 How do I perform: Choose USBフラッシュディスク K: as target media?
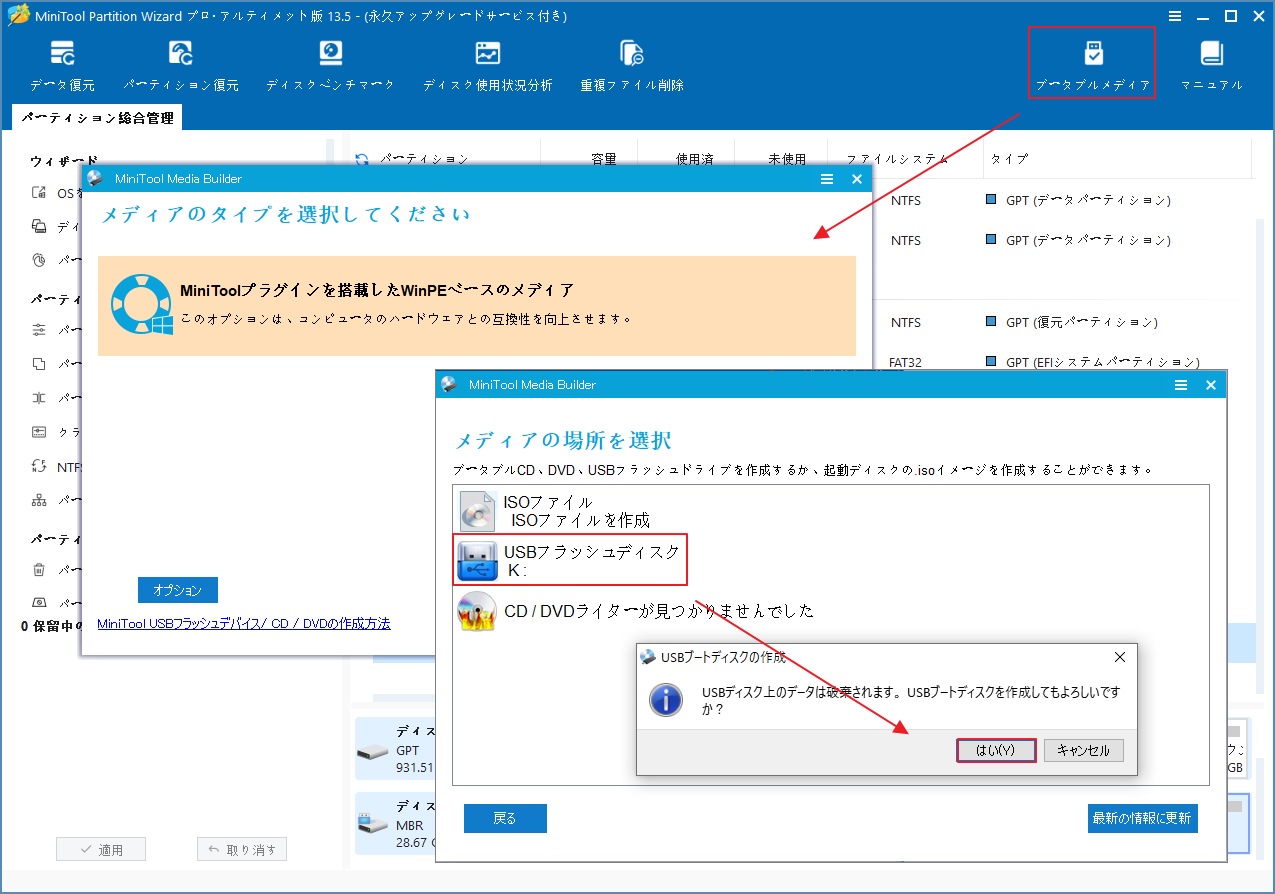(569, 559)
